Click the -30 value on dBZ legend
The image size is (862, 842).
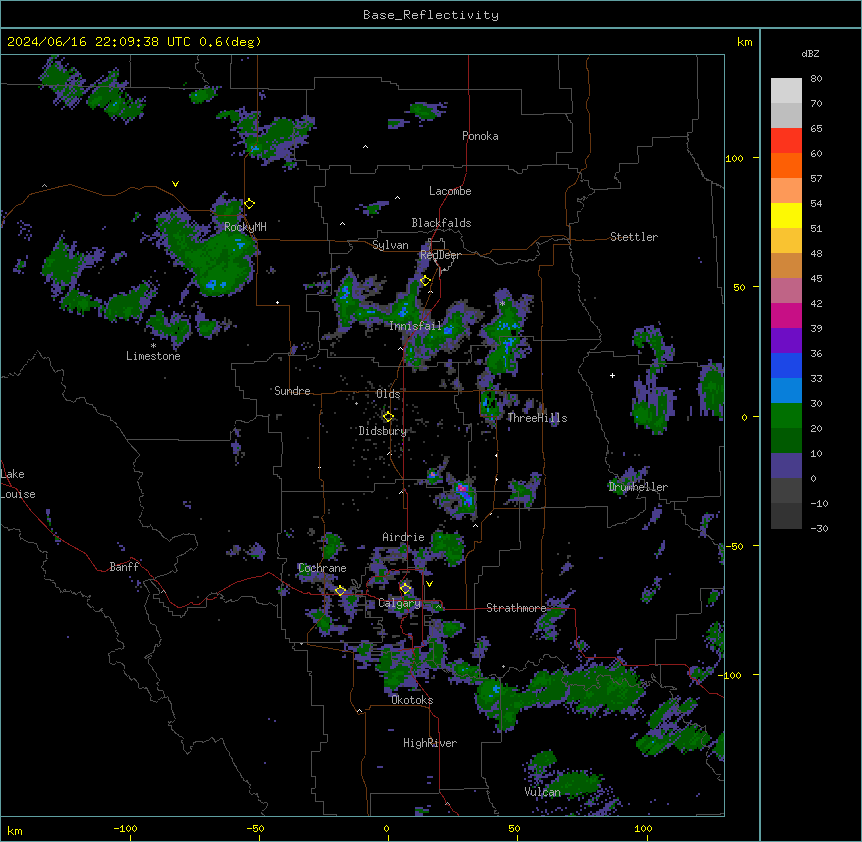819,529
